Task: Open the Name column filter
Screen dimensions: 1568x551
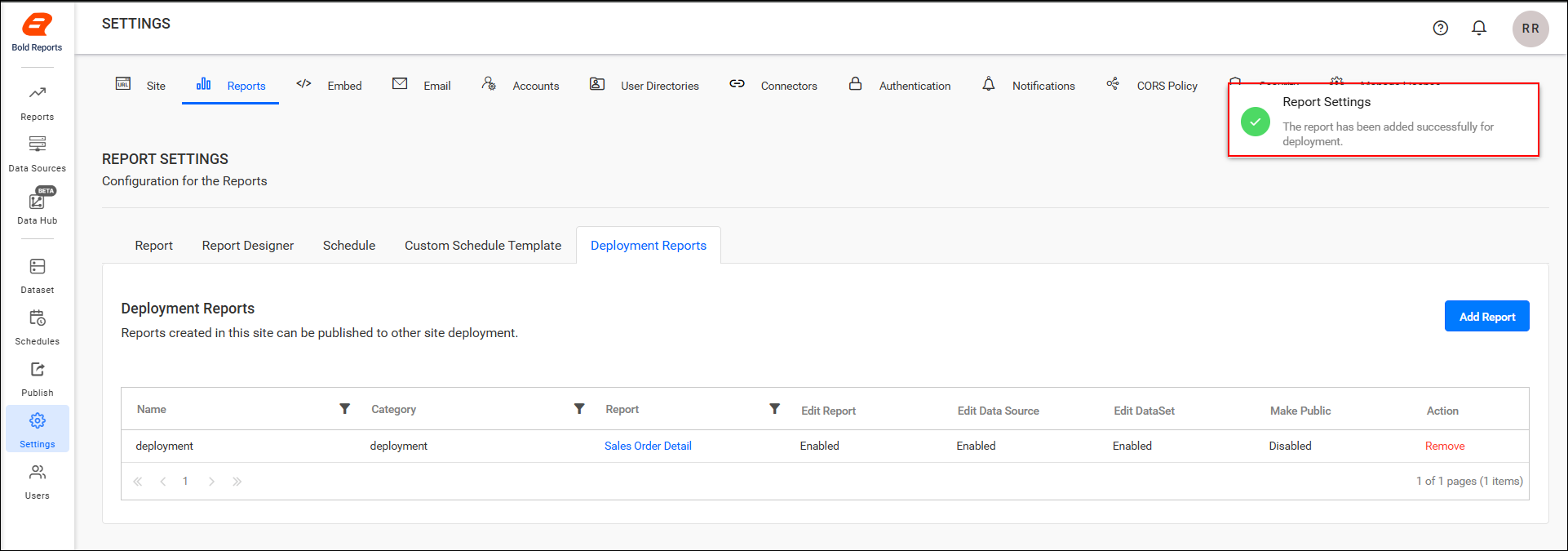Action: [345, 409]
